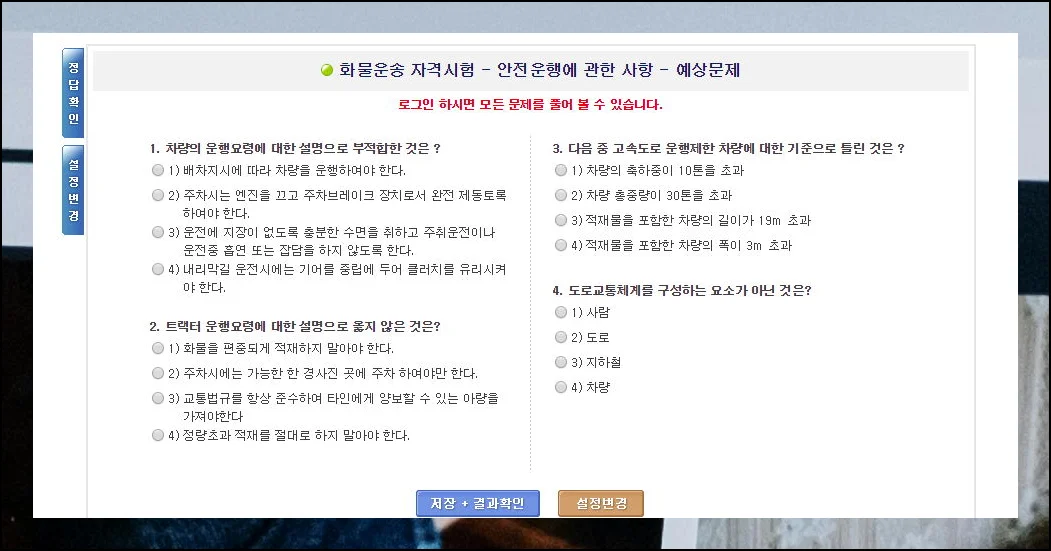Click the 저장 + 결과확인 button
1051x551 pixels.
point(478,503)
